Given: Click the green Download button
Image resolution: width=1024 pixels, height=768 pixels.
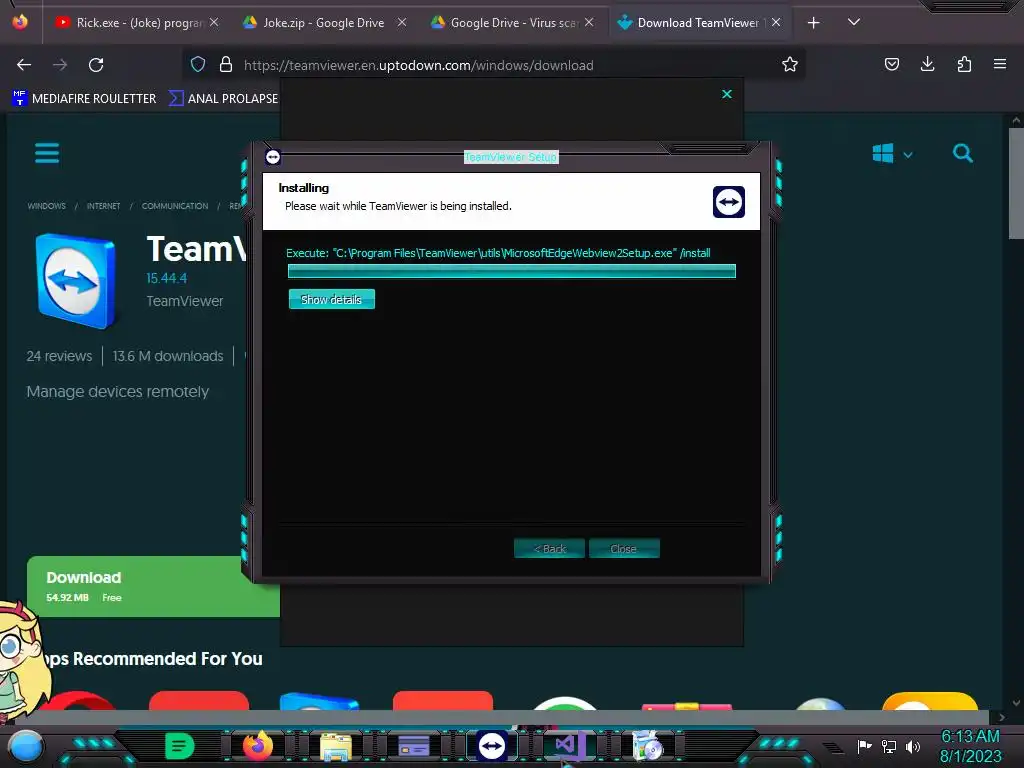Looking at the screenshot, I should (153, 586).
